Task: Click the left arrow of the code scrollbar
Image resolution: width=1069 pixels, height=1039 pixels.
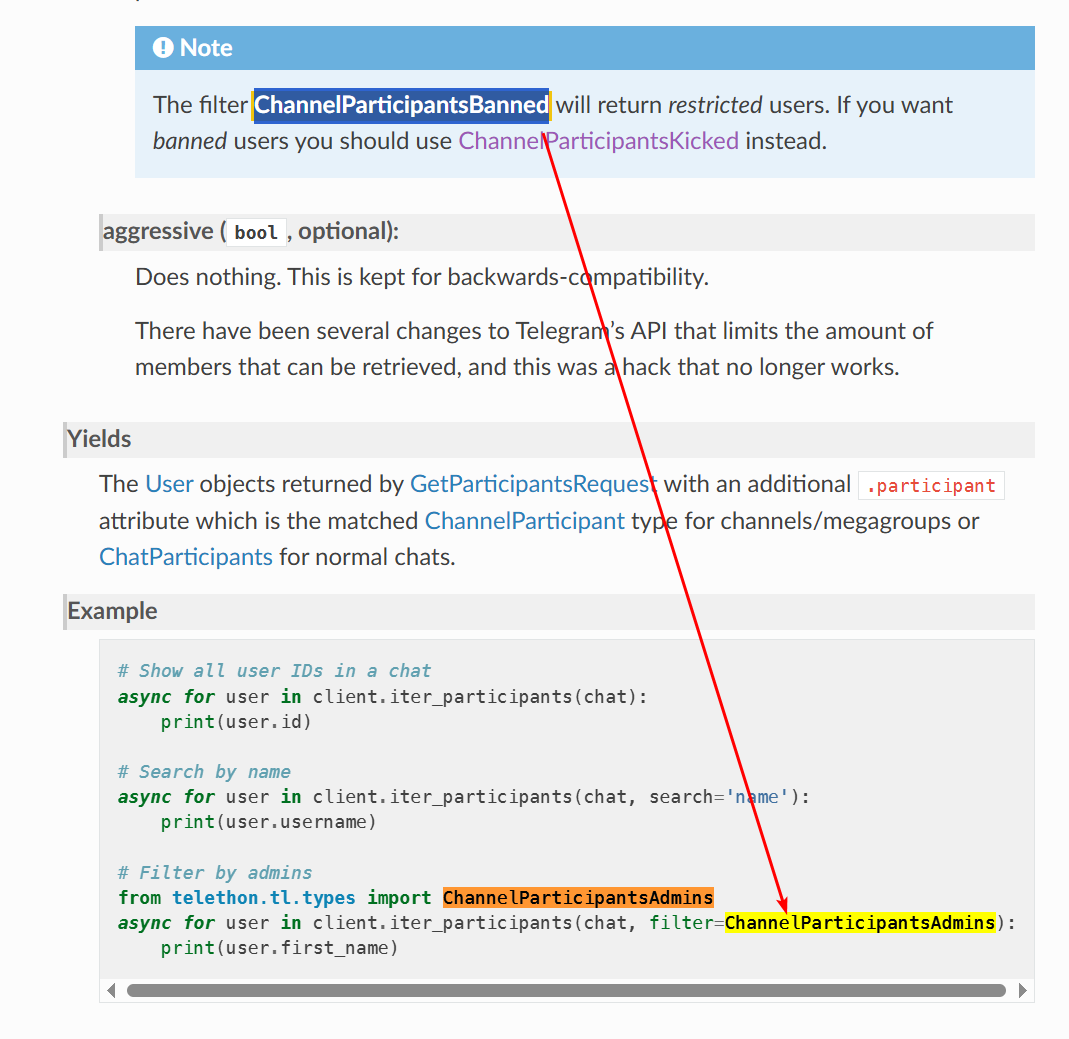Action: (111, 990)
